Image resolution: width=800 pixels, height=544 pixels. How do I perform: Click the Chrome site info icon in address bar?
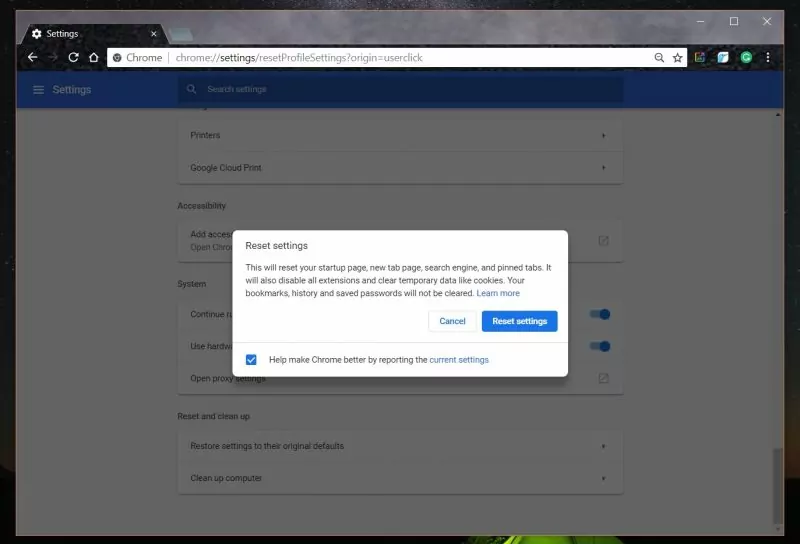(x=117, y=58)
